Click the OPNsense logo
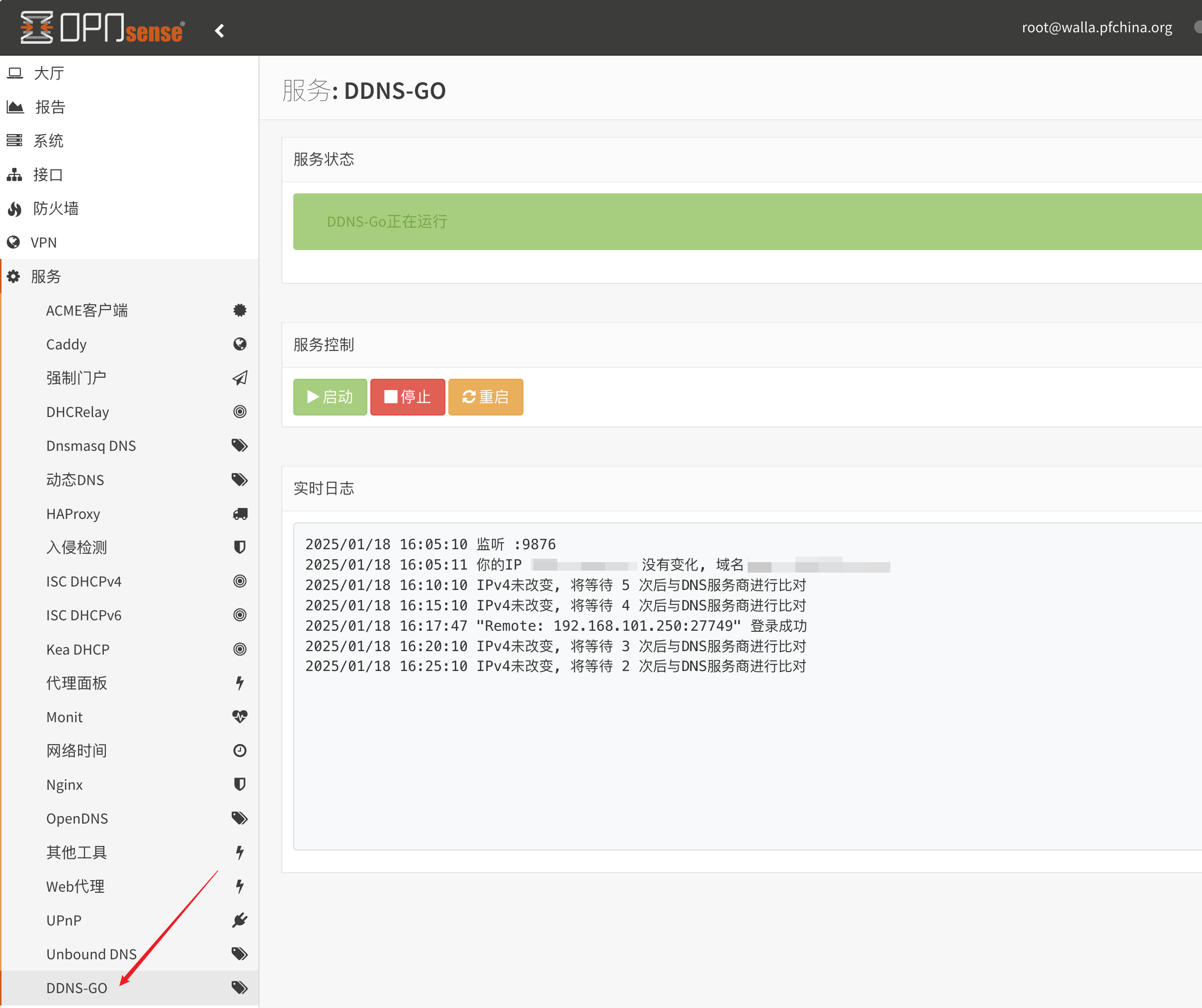This screenshot has width=1202, height=1008. 102,27
